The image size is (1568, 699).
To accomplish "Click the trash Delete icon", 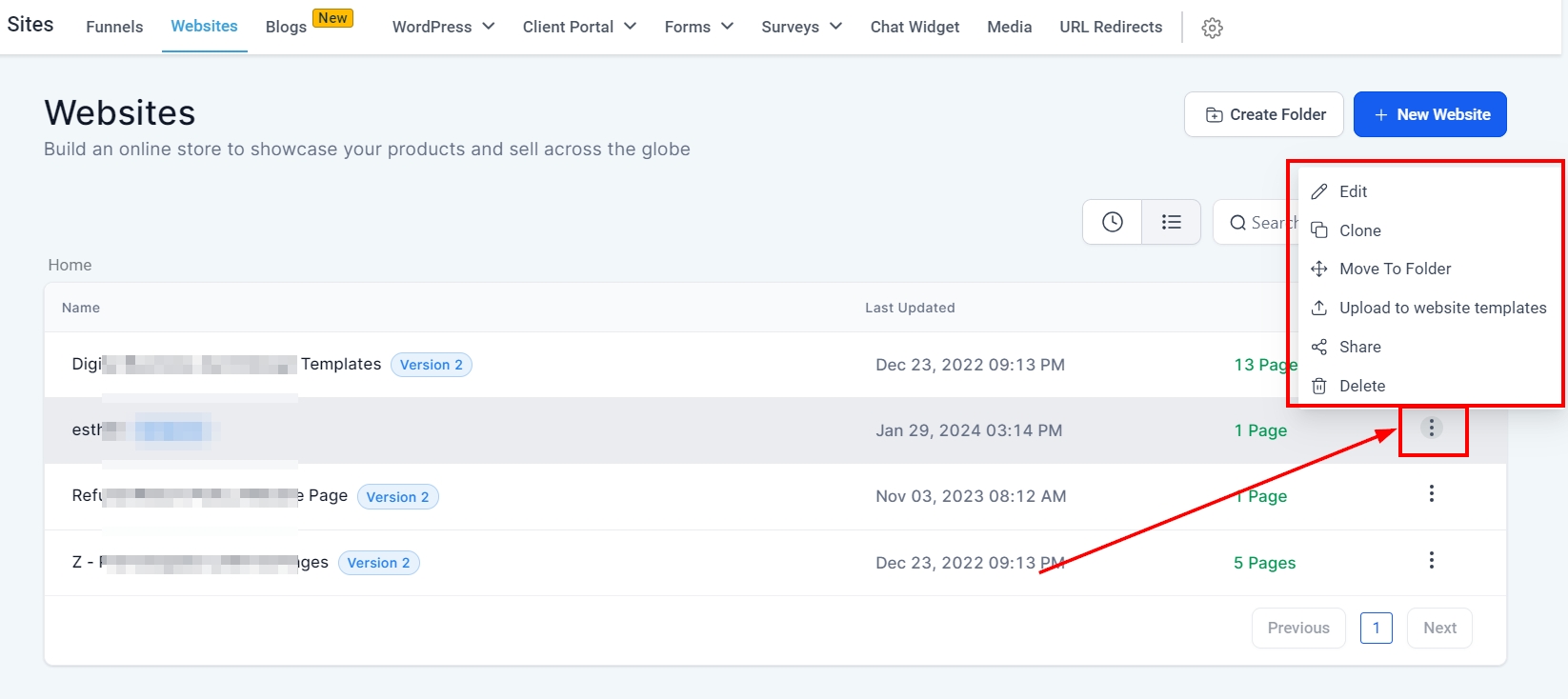I will click(x=1319, y=386).
